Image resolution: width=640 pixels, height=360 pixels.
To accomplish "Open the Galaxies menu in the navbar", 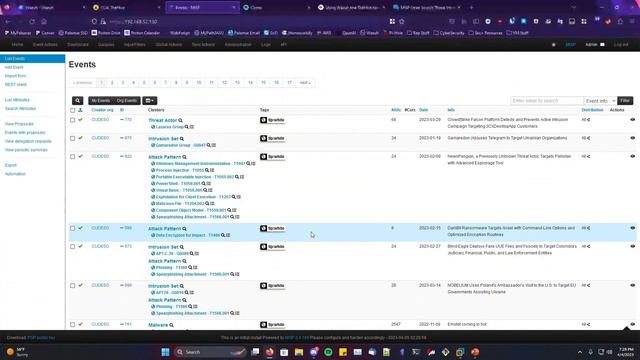I will (x=106, y=44).
